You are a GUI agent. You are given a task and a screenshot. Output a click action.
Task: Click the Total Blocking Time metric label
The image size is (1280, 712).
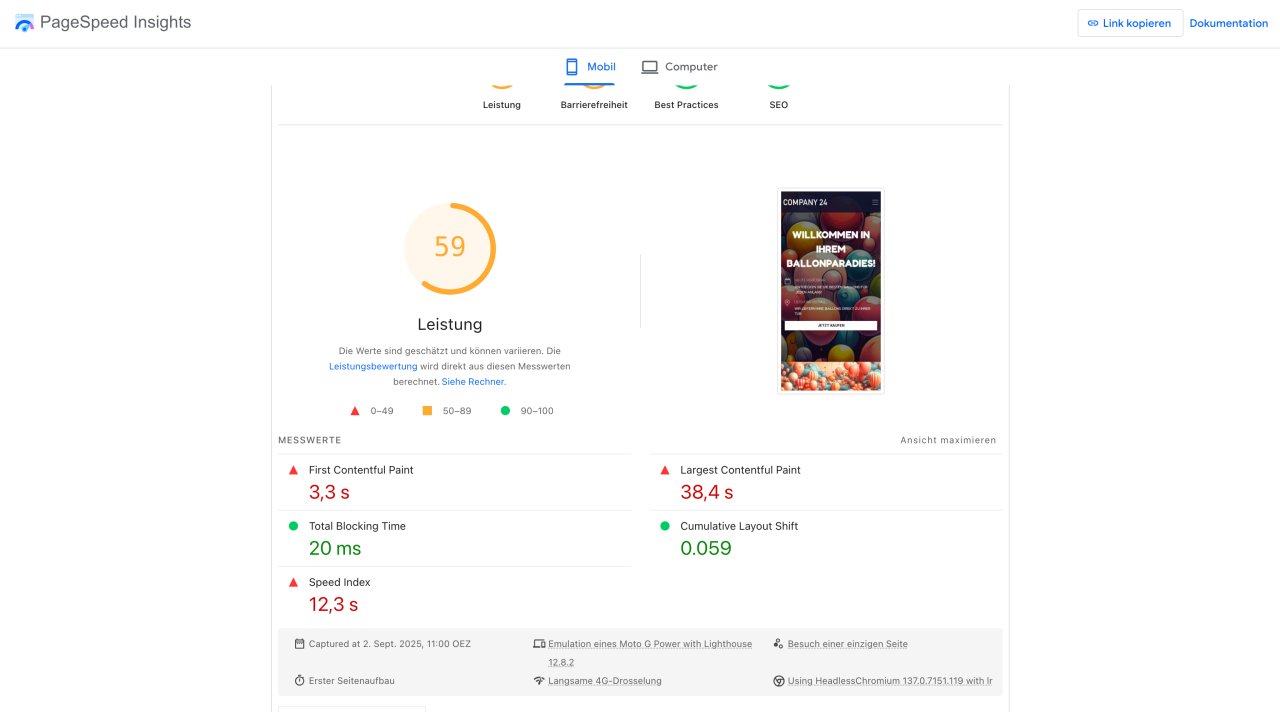[x=357, y=526]
